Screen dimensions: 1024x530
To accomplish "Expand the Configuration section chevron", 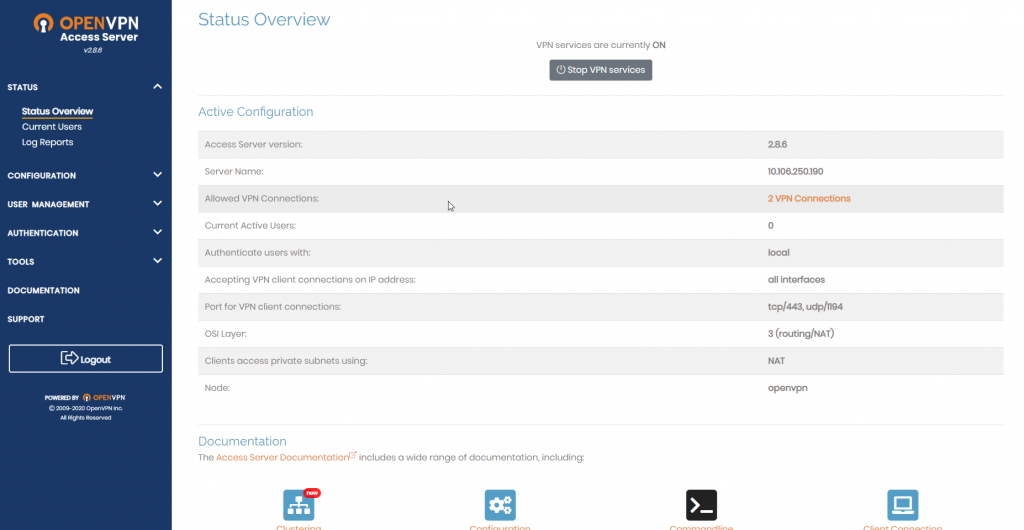I will tap(157, 175).
